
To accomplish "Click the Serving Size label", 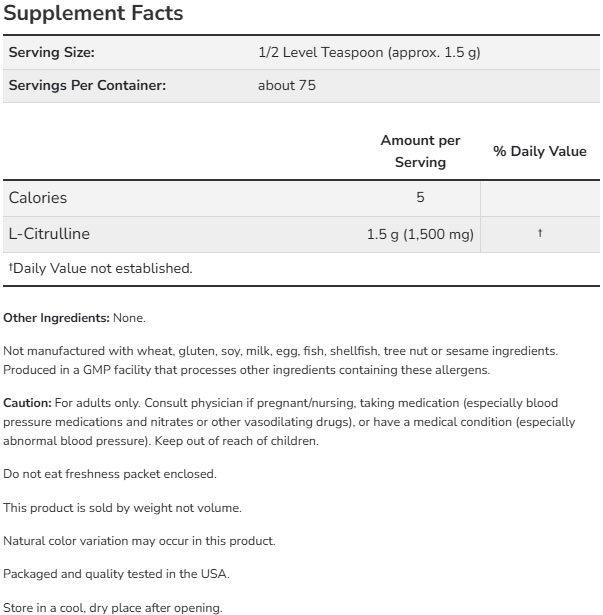I will coord(51,52).
